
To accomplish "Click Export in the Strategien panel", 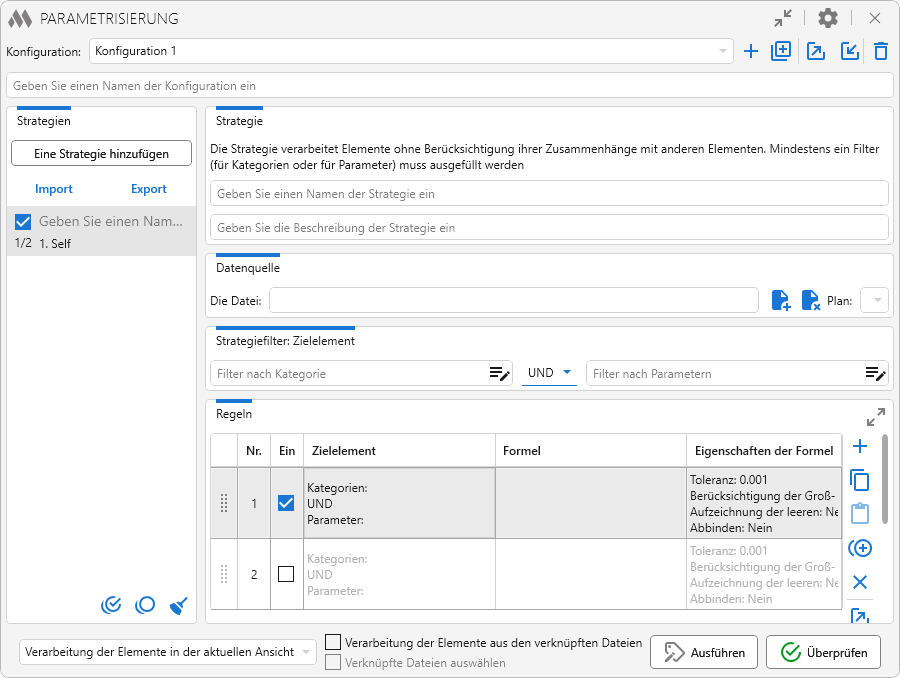I will [149, 189].
